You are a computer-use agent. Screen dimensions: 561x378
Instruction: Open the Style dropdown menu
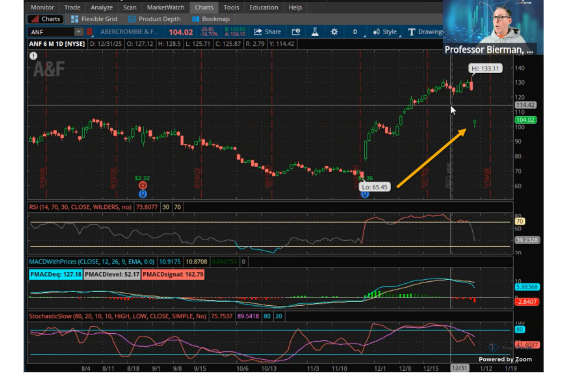[386, 32]
